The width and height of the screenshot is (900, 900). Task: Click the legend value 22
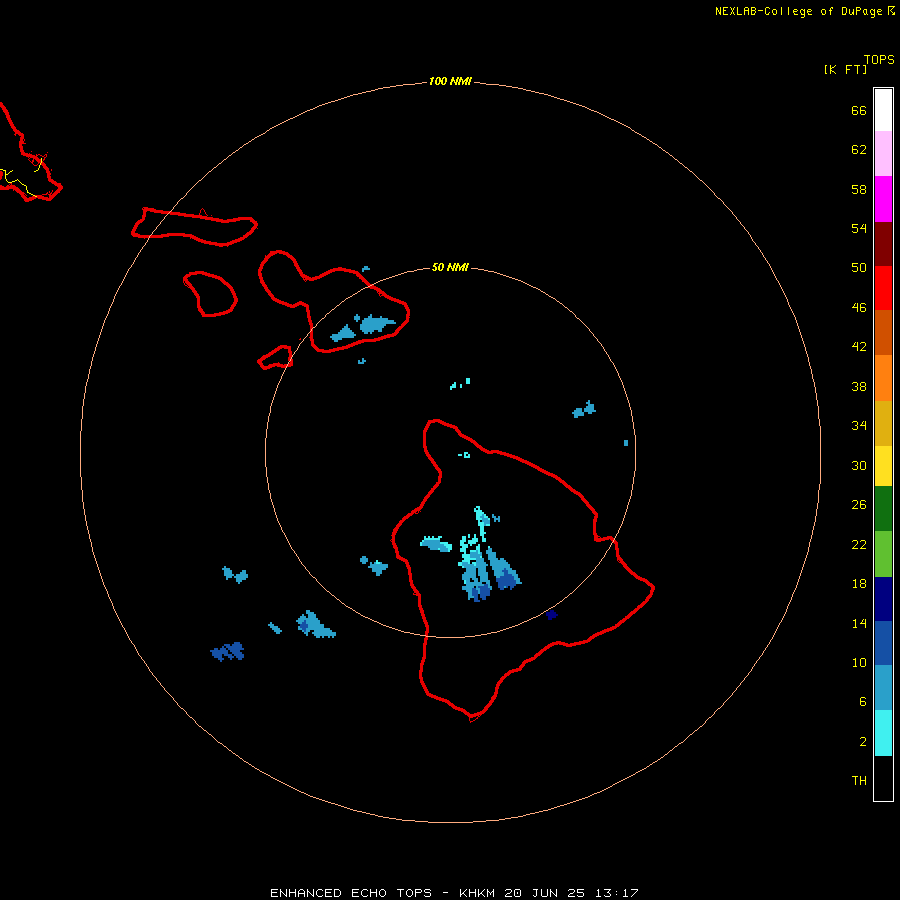[859, 544]
